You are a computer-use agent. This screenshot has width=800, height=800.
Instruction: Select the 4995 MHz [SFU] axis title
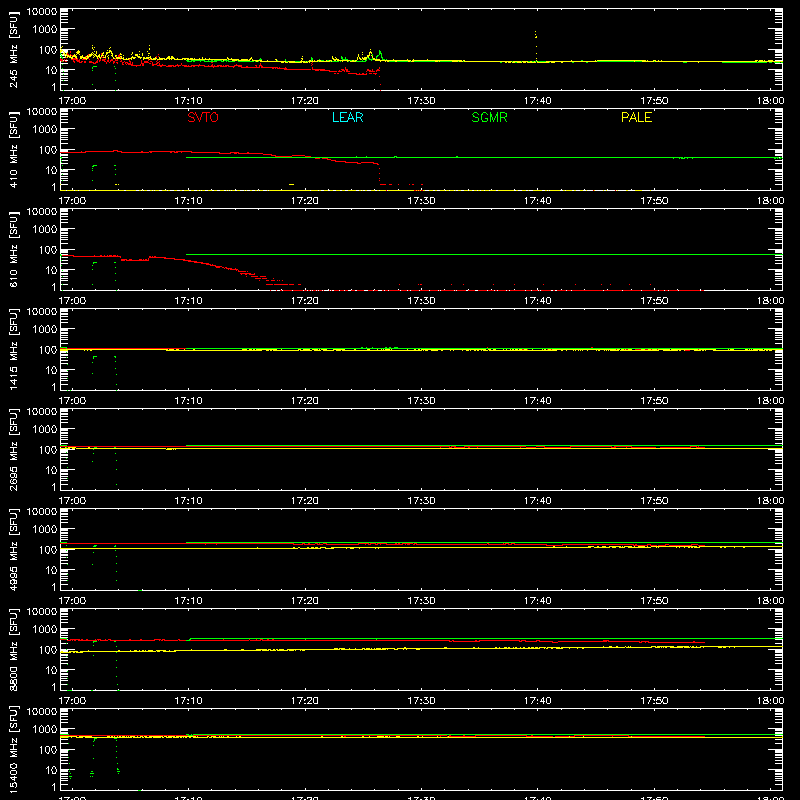click(x=14, y=549)
